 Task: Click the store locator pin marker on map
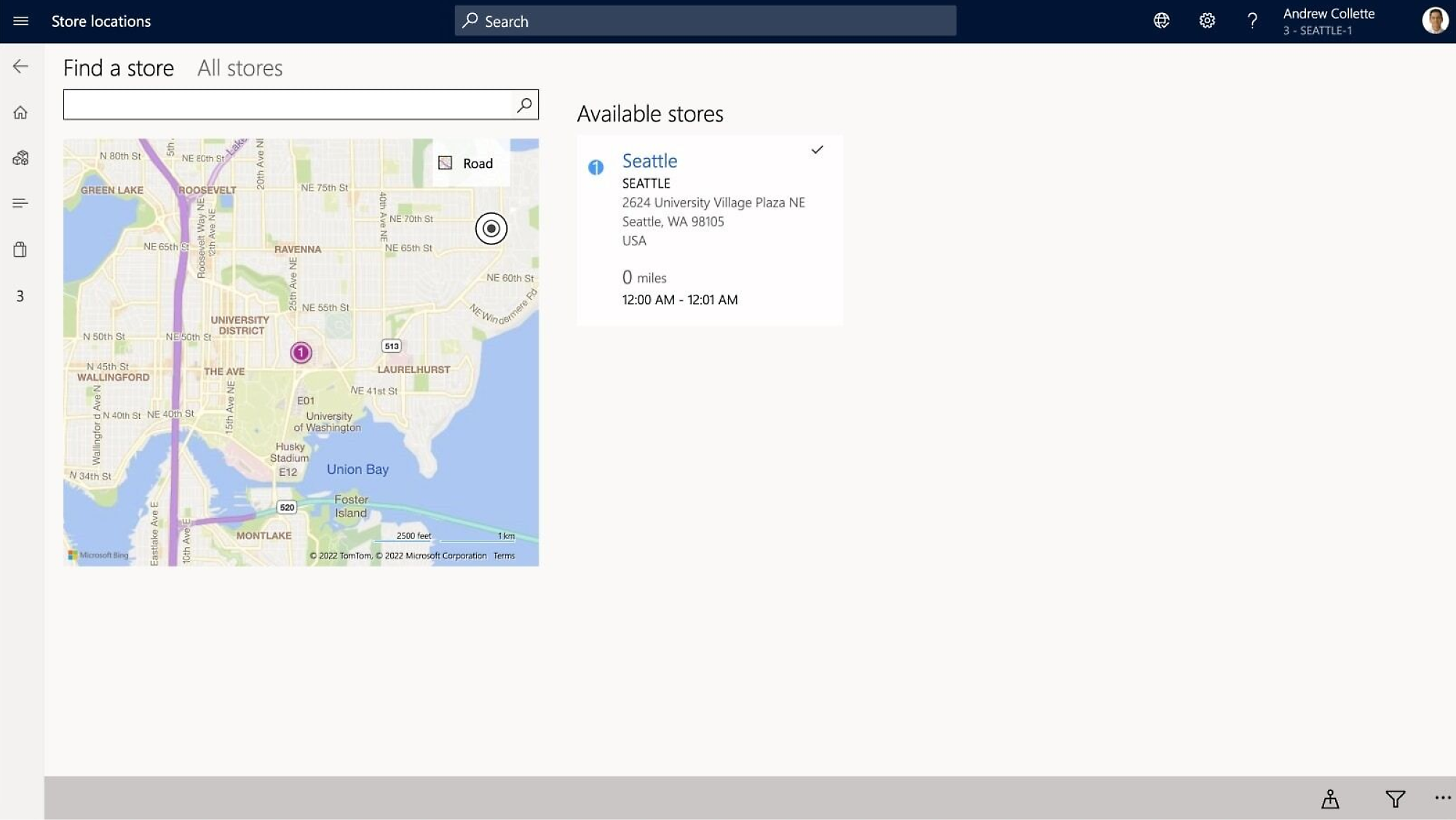point(300,352)
